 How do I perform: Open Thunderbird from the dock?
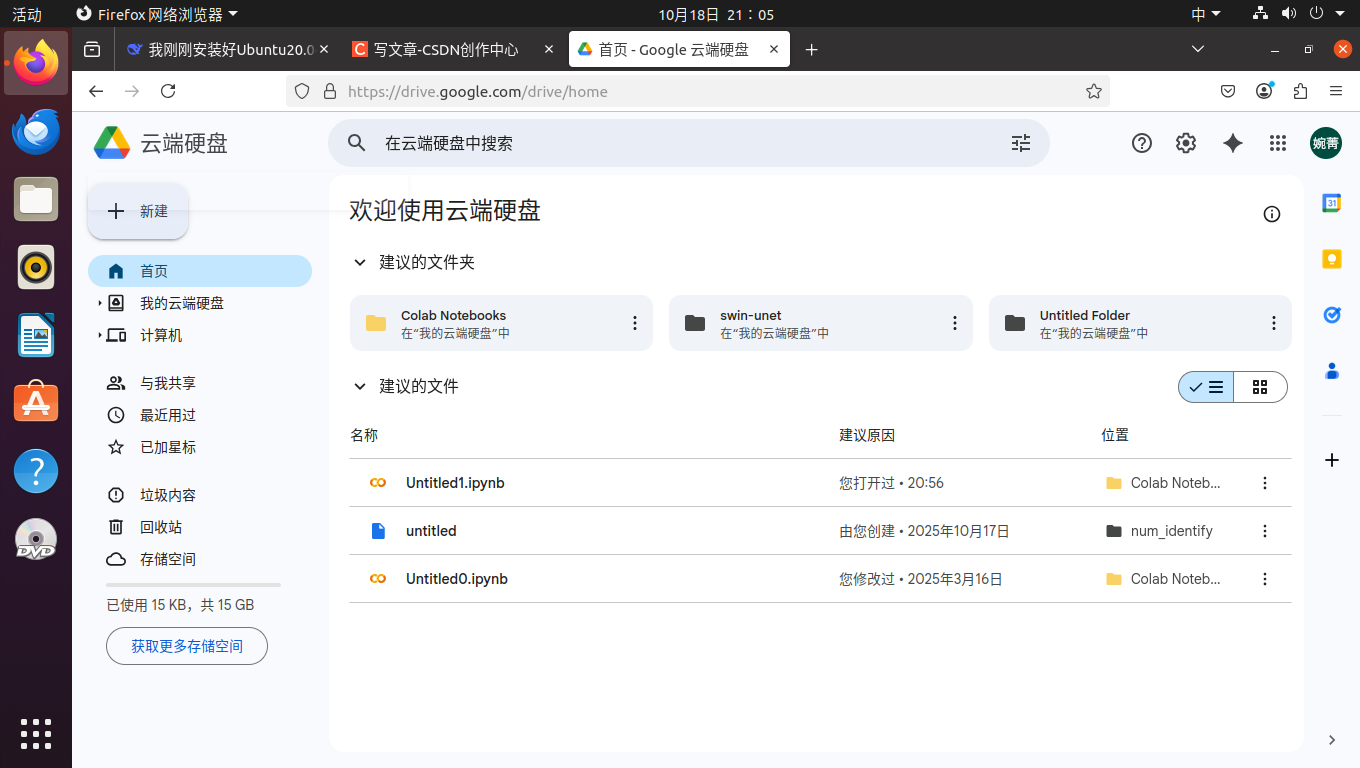pos(36,132)
